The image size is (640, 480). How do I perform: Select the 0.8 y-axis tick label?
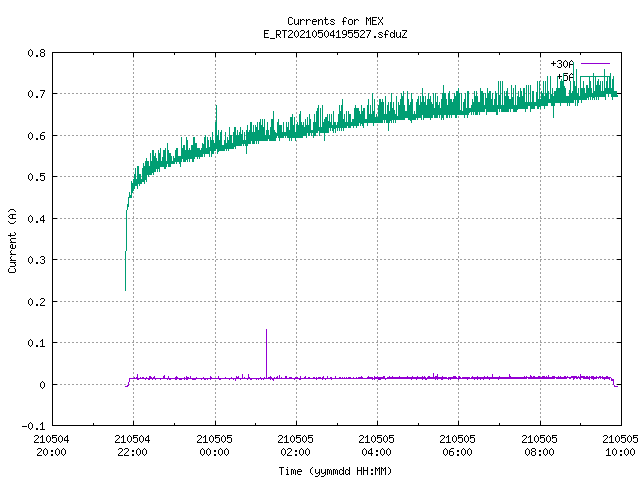pyautogui.click(x=36, y=53)
